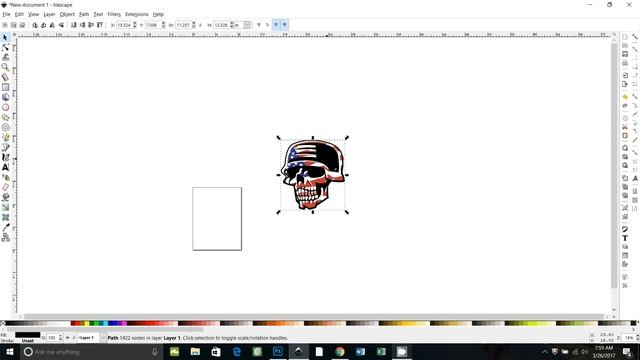Open the Path menu
Screen dimensions: 640x360
point(84,14)
